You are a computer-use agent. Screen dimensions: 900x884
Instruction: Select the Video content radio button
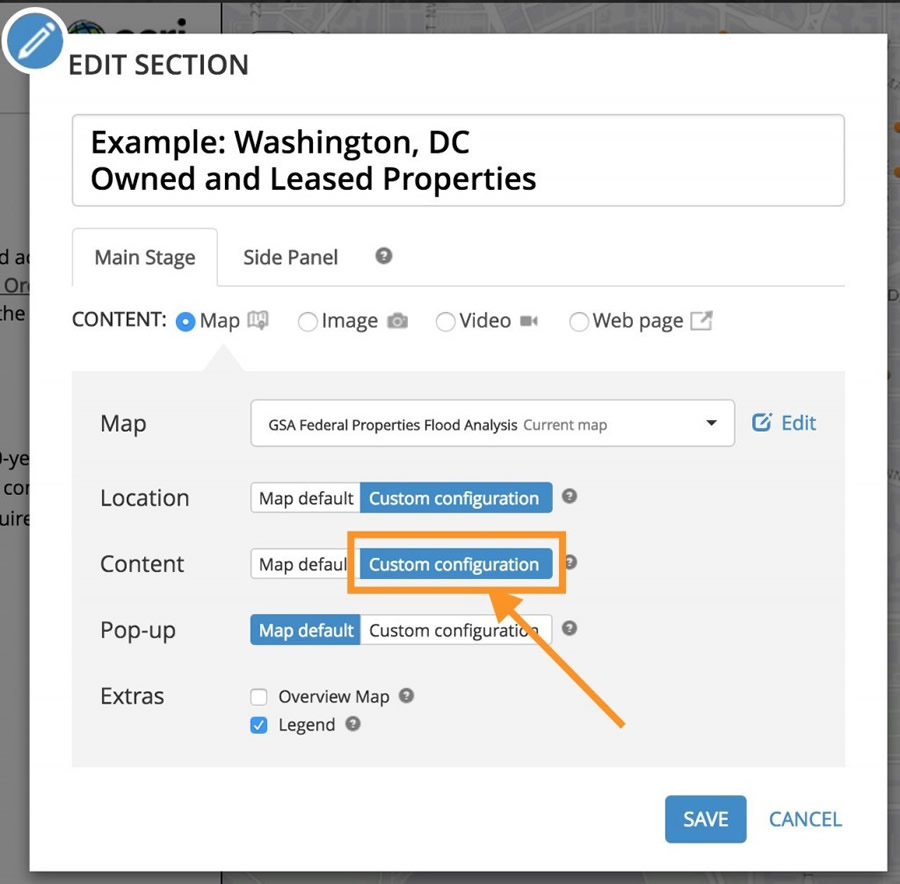click(x=446, y=322)
